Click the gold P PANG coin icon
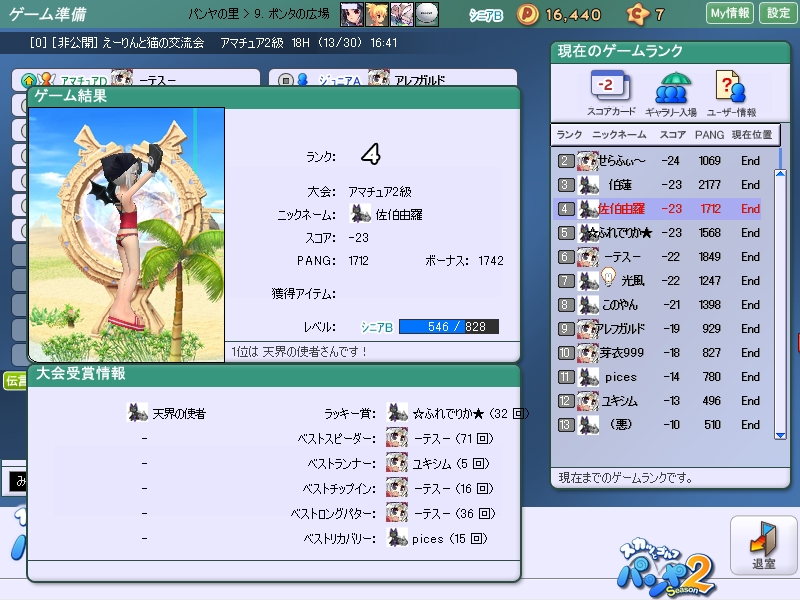This screenshot has width=800, height=600. pyautogui.click(x=528, y=14)
